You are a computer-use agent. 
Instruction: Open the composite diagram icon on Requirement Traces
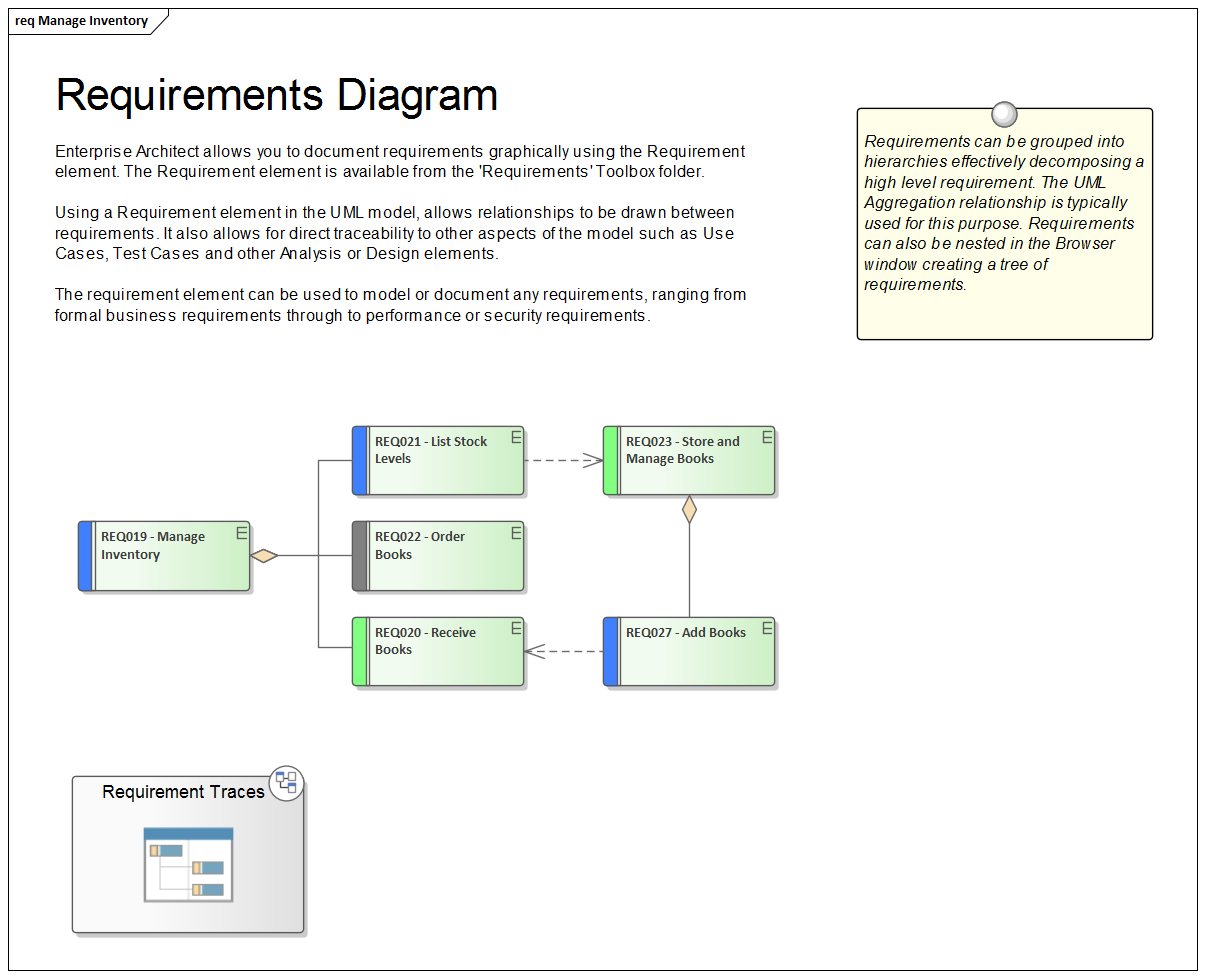click(288, 784)
